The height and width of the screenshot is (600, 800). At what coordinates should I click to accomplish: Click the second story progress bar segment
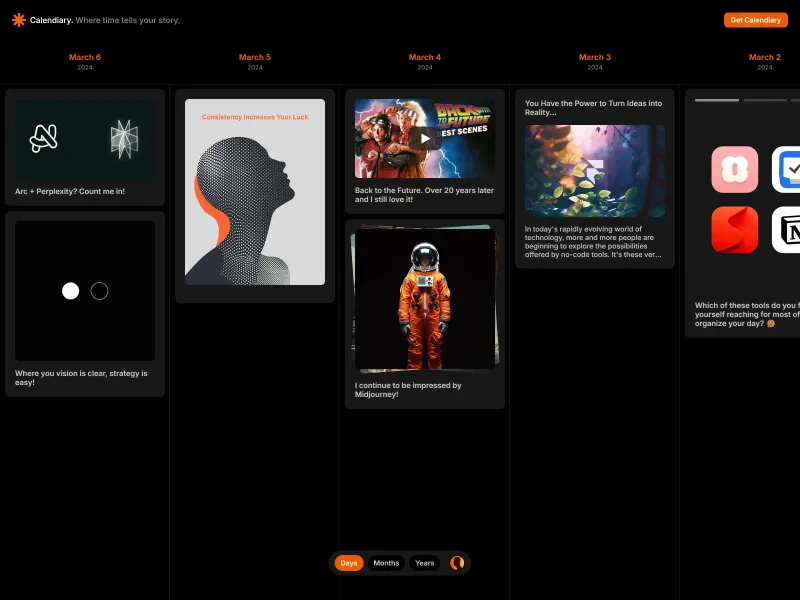[x=765, y=101]
